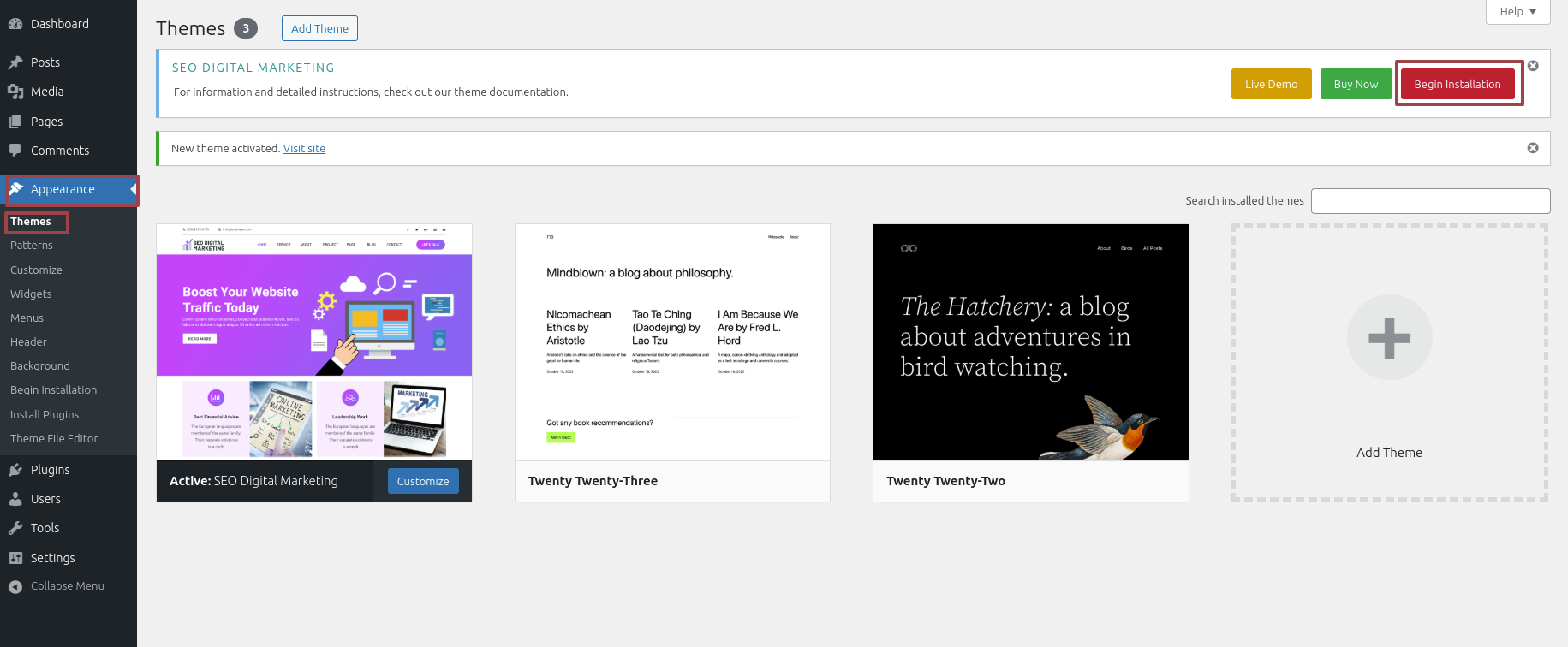Click the Media library icon
Image resolution: width=1568 pixels, height=647 pixels.
coord(15,92)
